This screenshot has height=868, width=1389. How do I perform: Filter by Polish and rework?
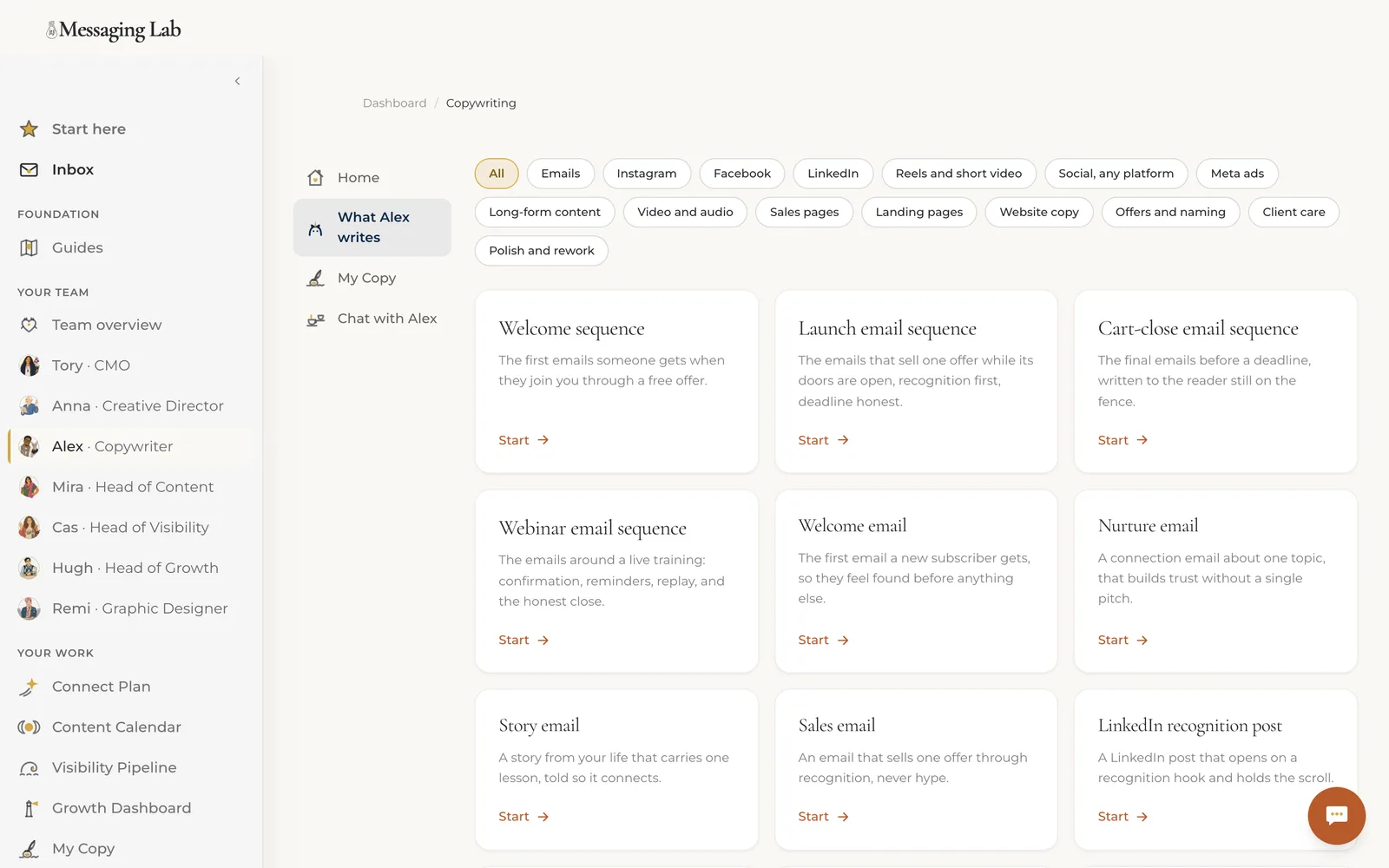[541, 251]
